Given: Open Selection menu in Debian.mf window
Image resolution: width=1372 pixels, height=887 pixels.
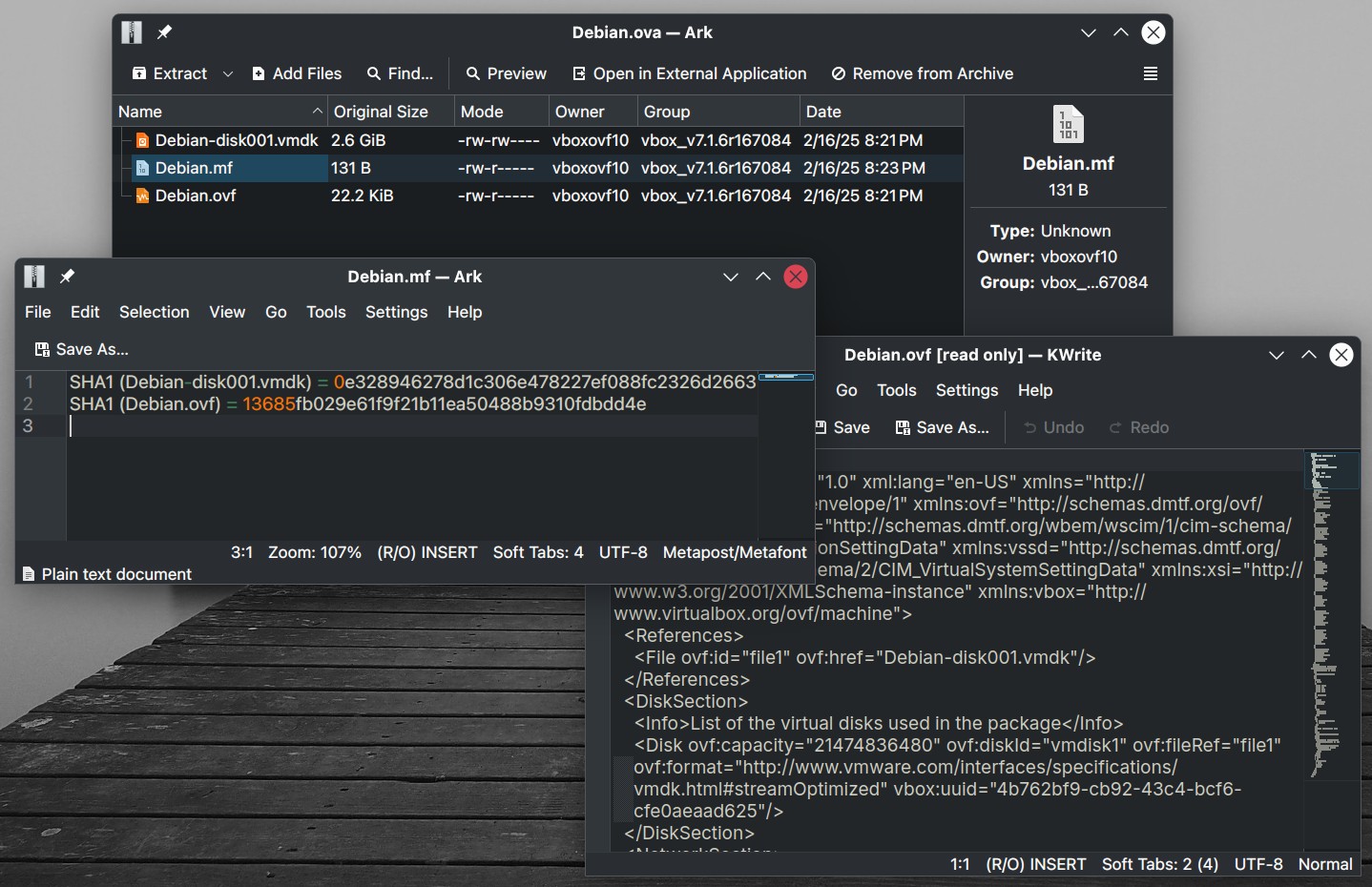Looking at the screenshot, I should 154,312.
